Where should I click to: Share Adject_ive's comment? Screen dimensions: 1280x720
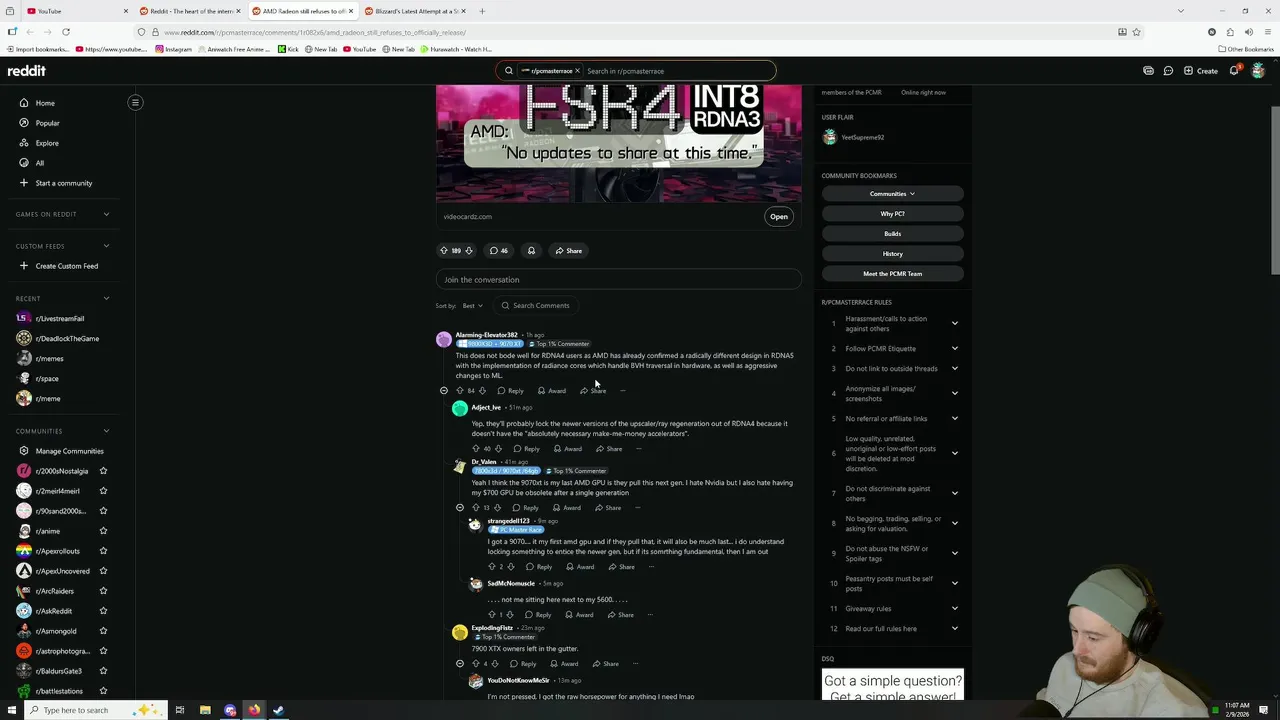[609, 449]
